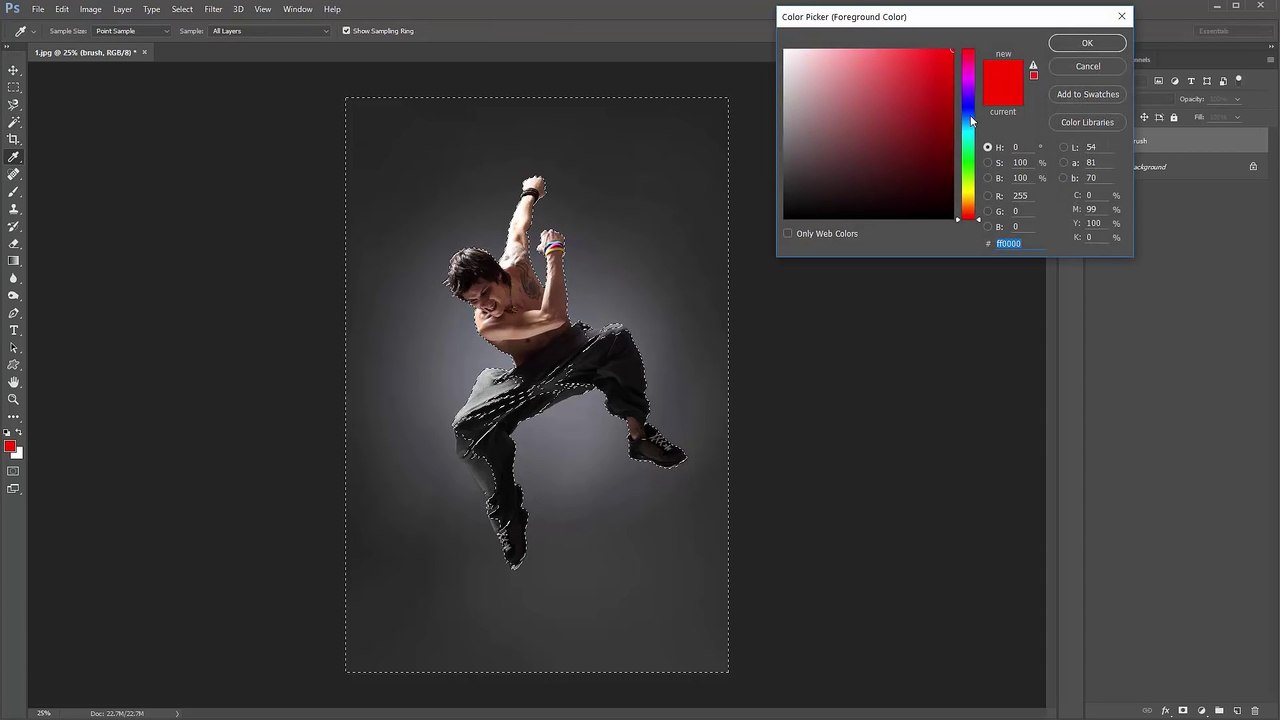Open the Select menu

point(182,9)
